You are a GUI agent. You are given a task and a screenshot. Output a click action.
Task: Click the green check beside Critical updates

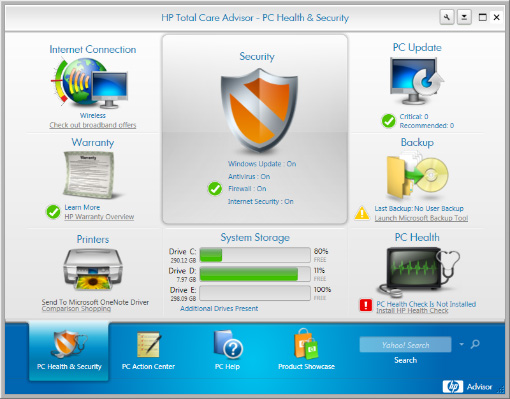click(x=388, y=121)
